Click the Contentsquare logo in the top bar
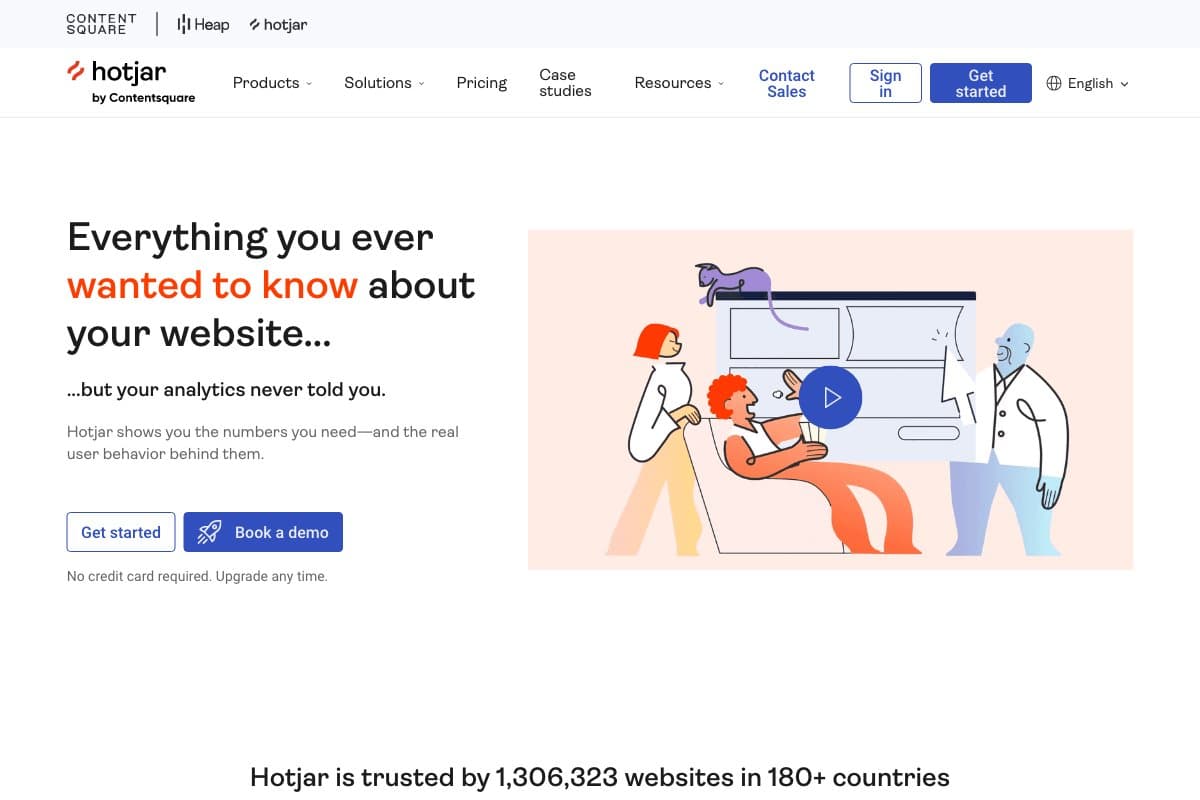 click(x=100, y=23)
